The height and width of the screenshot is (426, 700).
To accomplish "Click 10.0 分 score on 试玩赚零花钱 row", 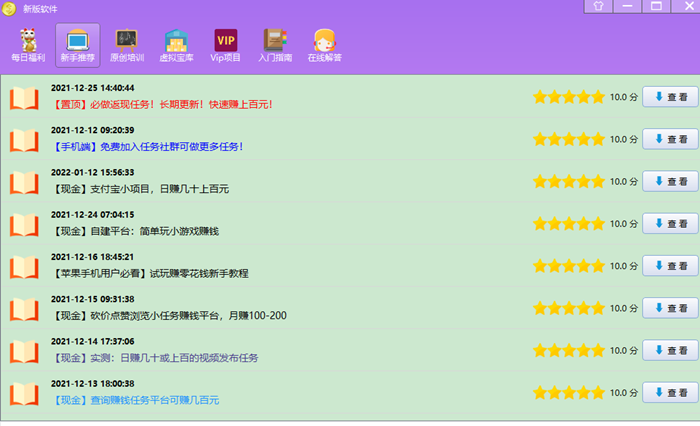I will coord(624,267).
